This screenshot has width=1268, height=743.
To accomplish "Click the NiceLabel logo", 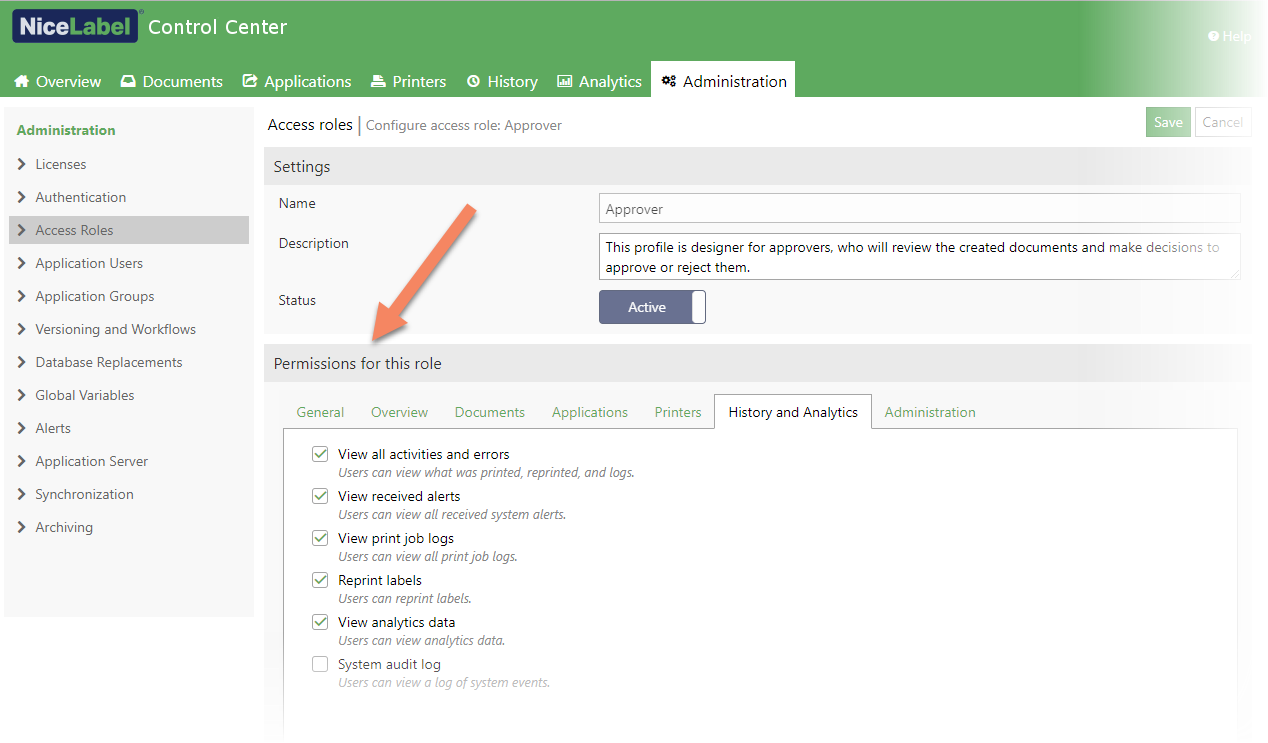I will (x=77, y=26).
